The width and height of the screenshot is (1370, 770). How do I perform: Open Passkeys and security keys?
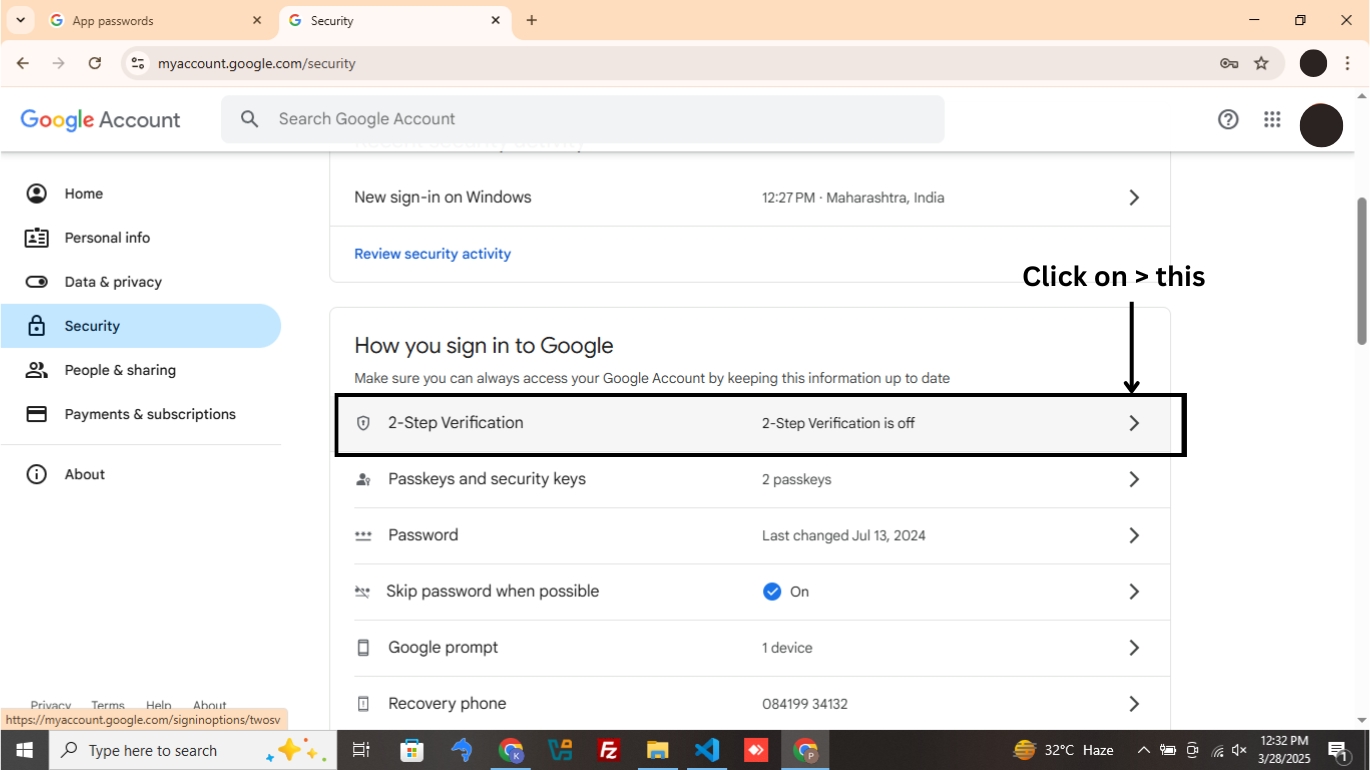(749, 479)
